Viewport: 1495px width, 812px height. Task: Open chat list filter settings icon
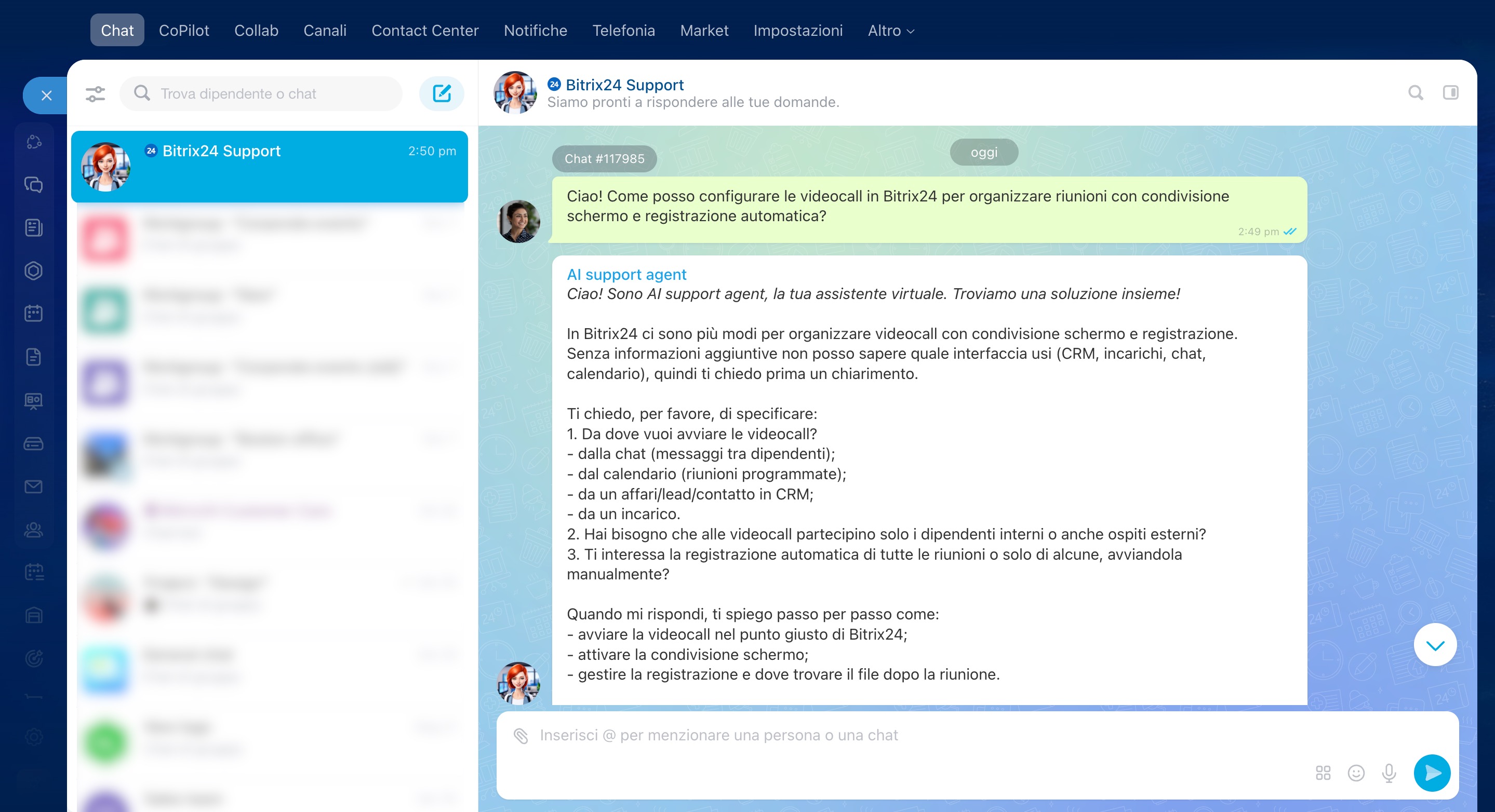(95, 94)
